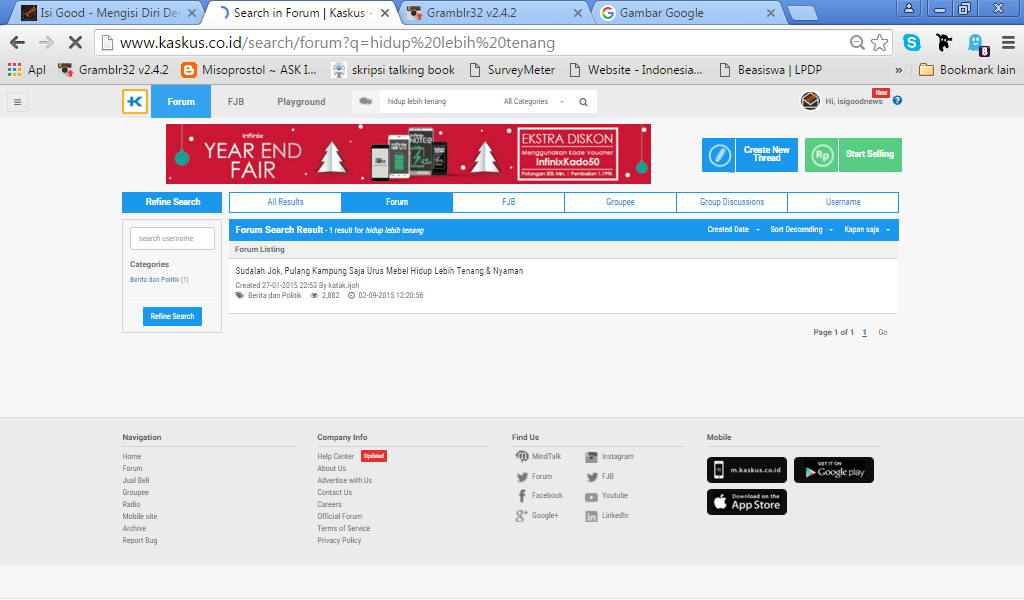
Task: Switch to the Groupee results tab
Action: pyautogui.click(x=620, y=202)
